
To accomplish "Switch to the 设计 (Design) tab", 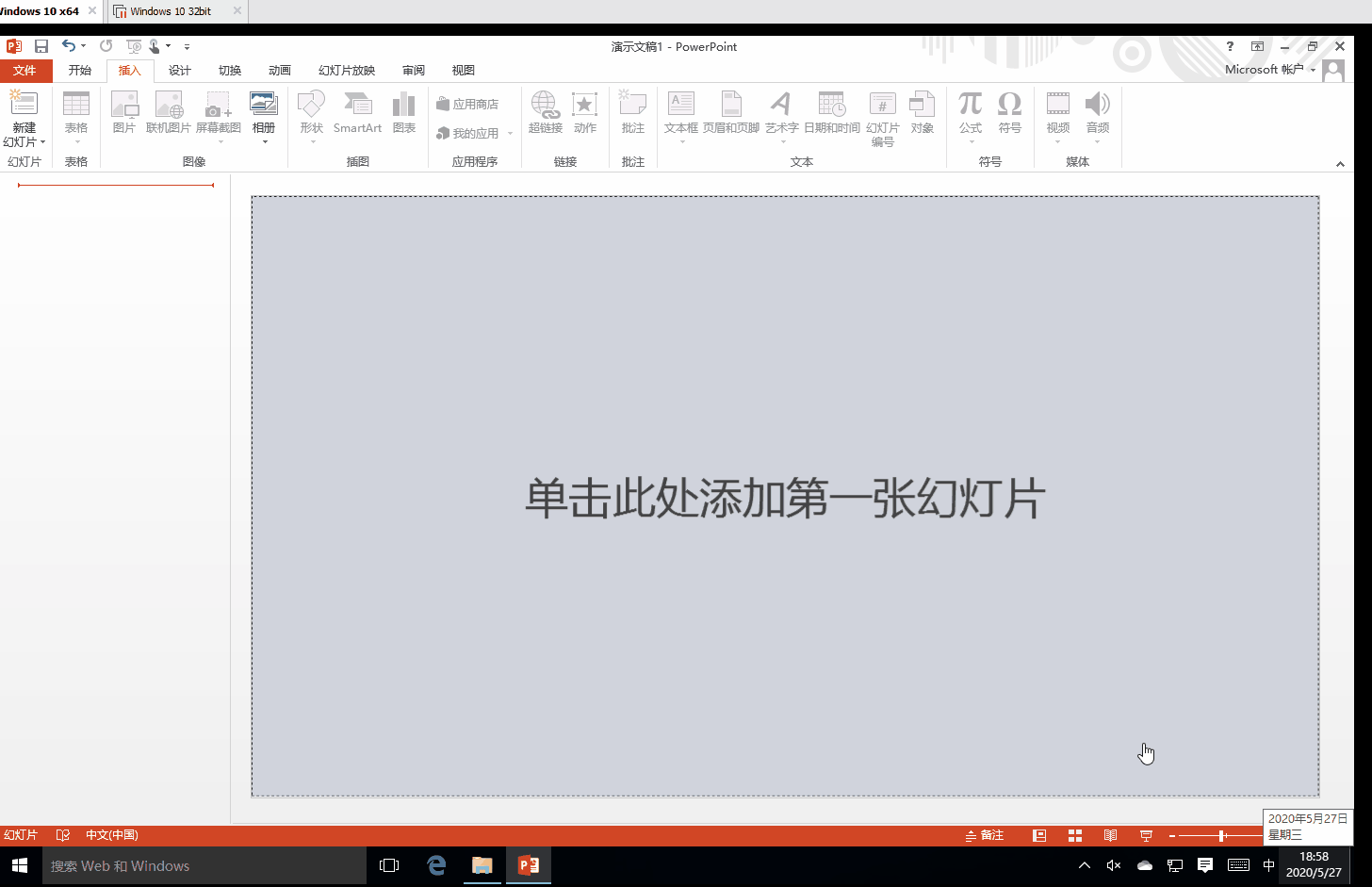I will (x=179, y=71).
